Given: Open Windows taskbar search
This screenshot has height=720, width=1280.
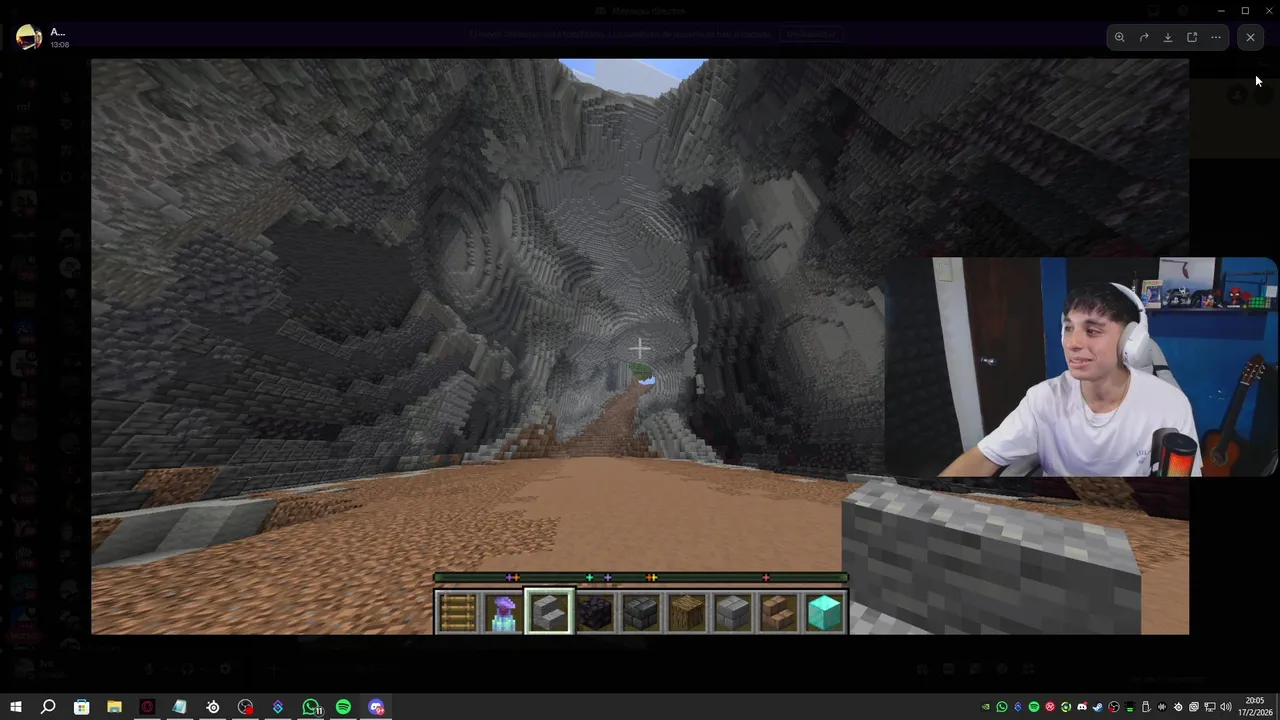Looking at the screenshot, I should pos(48,707).
